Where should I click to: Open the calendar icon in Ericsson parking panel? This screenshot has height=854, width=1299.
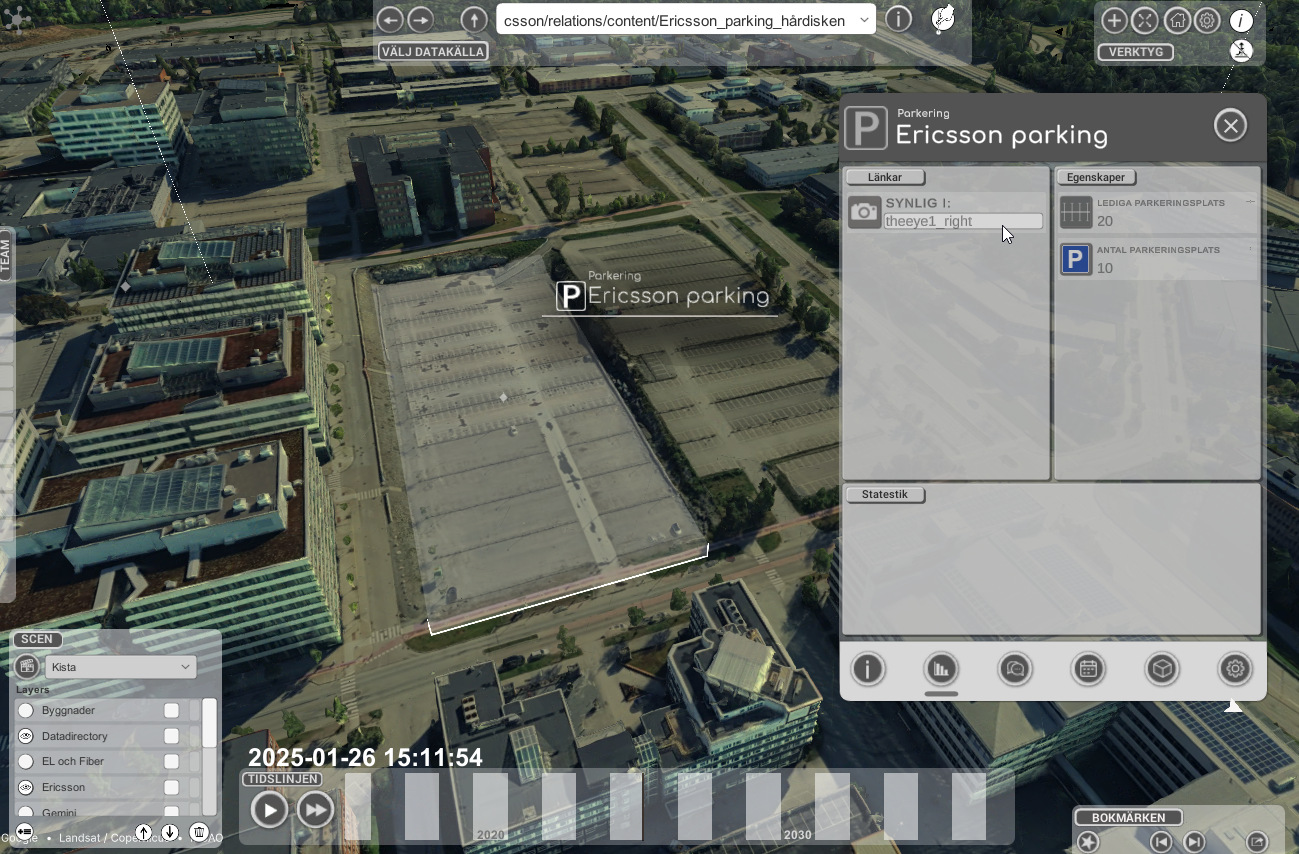point(1088,669)
